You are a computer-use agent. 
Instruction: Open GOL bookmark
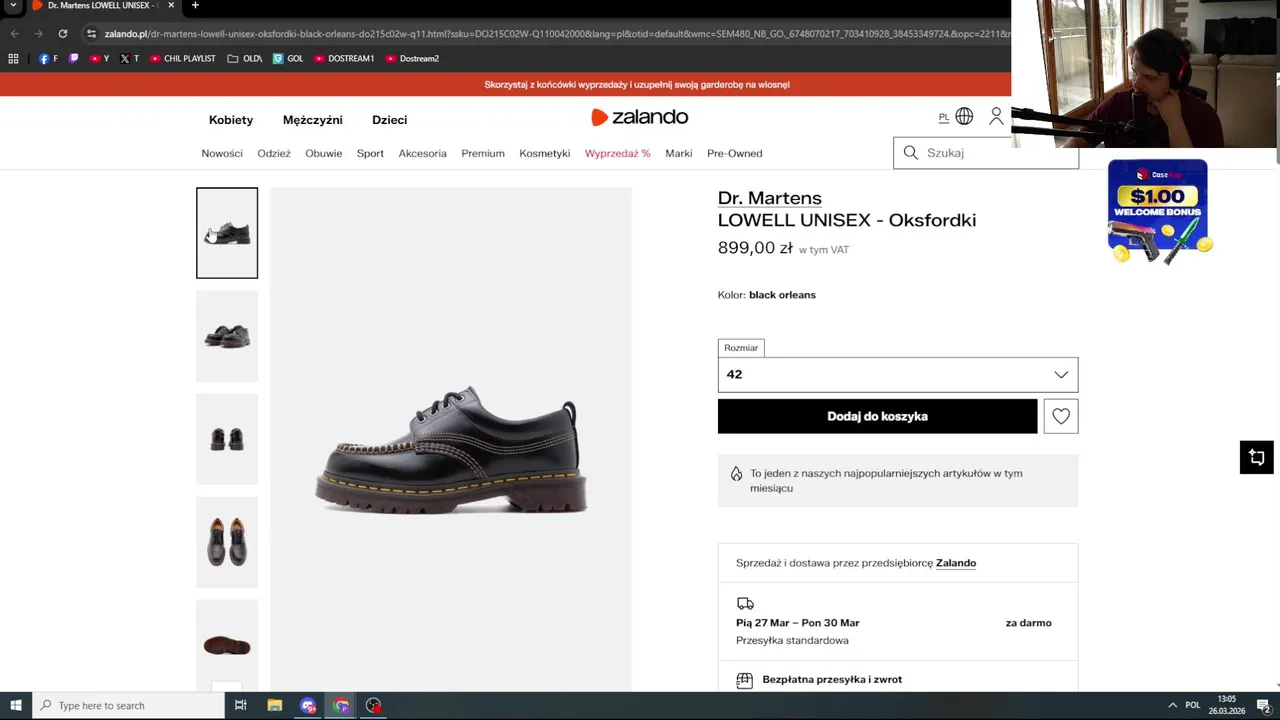(288, 59)
